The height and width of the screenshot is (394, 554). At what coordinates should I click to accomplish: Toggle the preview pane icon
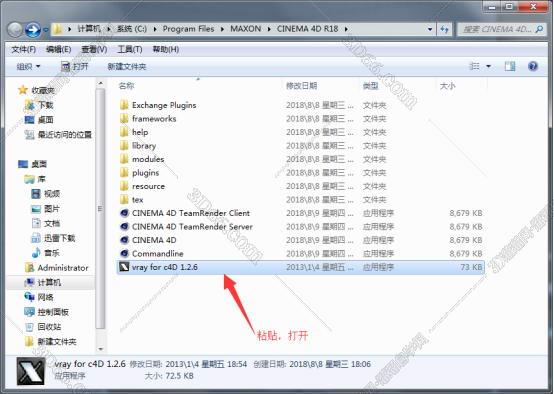pos(510,66)
